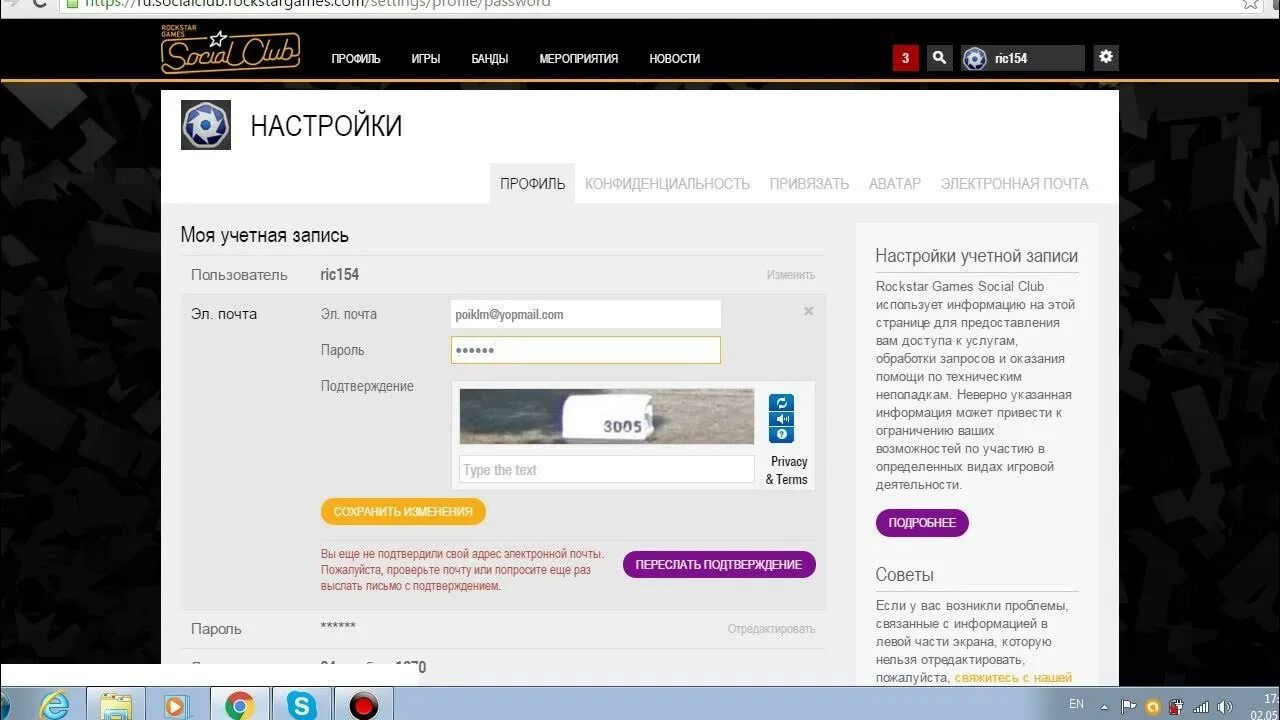This screenshot has width=1280, height=720.
Task: Switch to the КОНФИДЕНЦИАЛЬНОСТЬ tab
Action: tap(667, 184)
